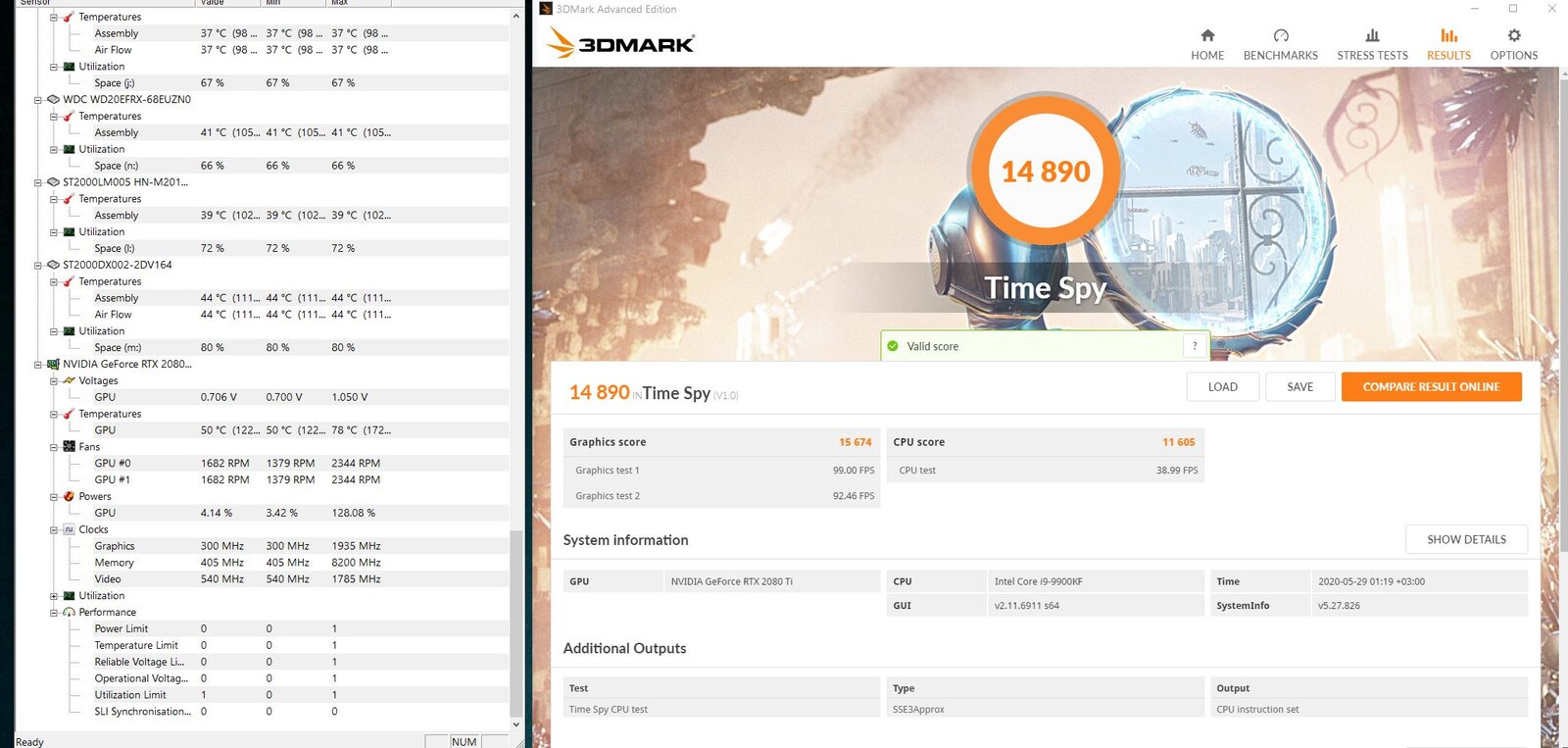Select the 'GPU #0' fan row
The width and height of the screenshot is (1568, 748).
[x=262, y=463]
